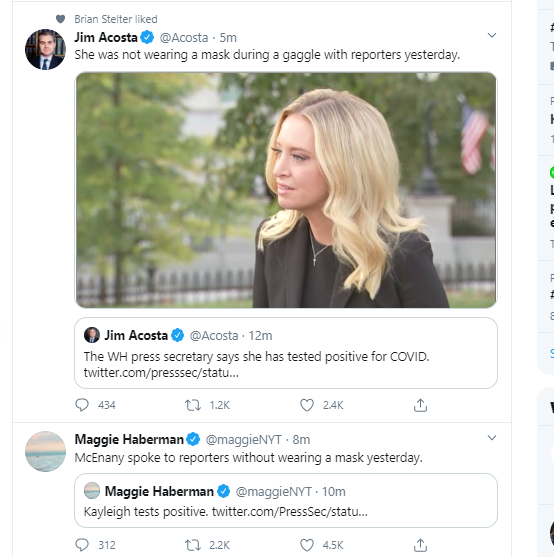
Task: Open quoted Maggie Haberman tweet 'Kayleigh tests positive'
Action: click(286, 501)
